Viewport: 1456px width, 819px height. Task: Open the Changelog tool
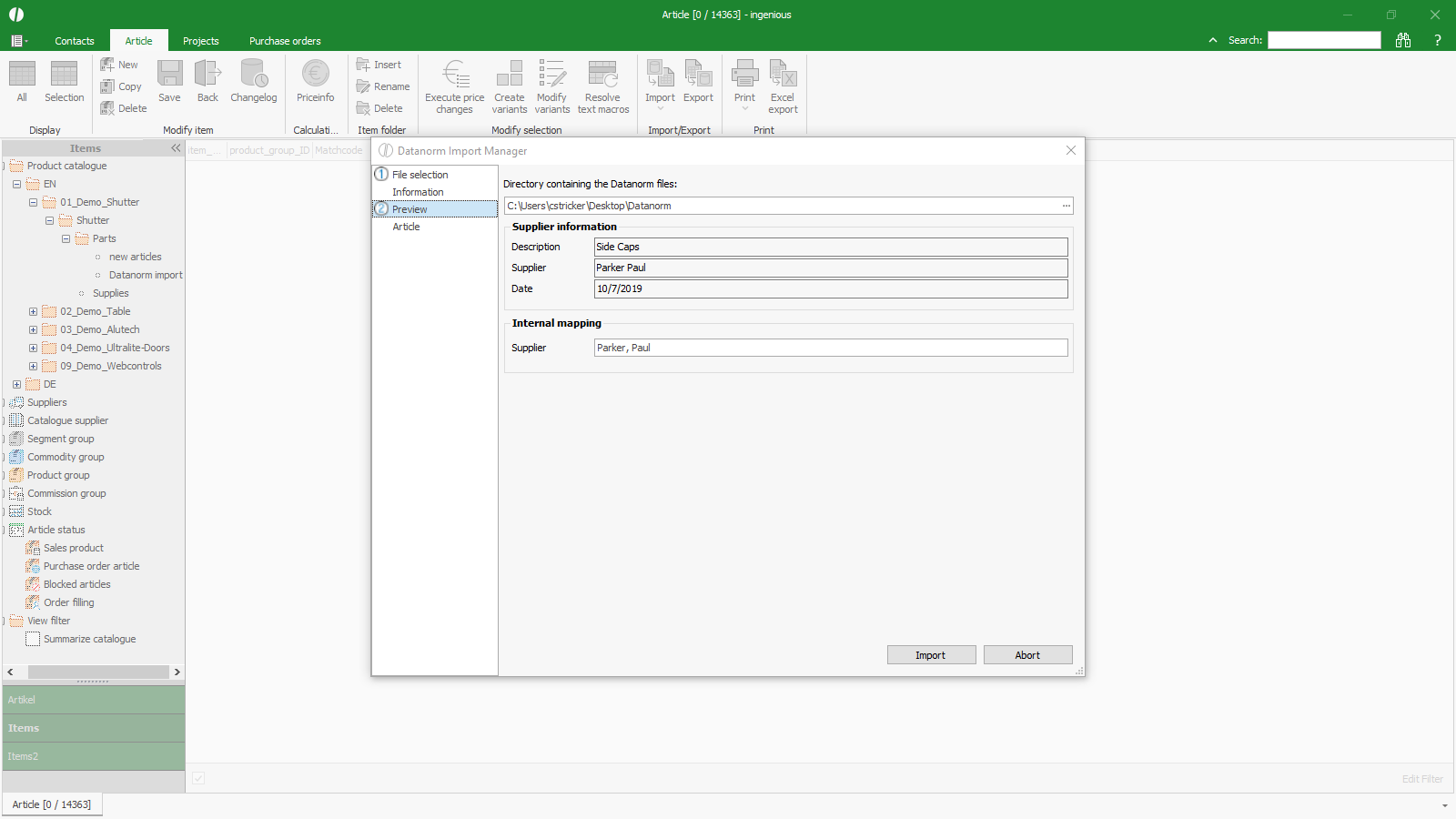253,75
